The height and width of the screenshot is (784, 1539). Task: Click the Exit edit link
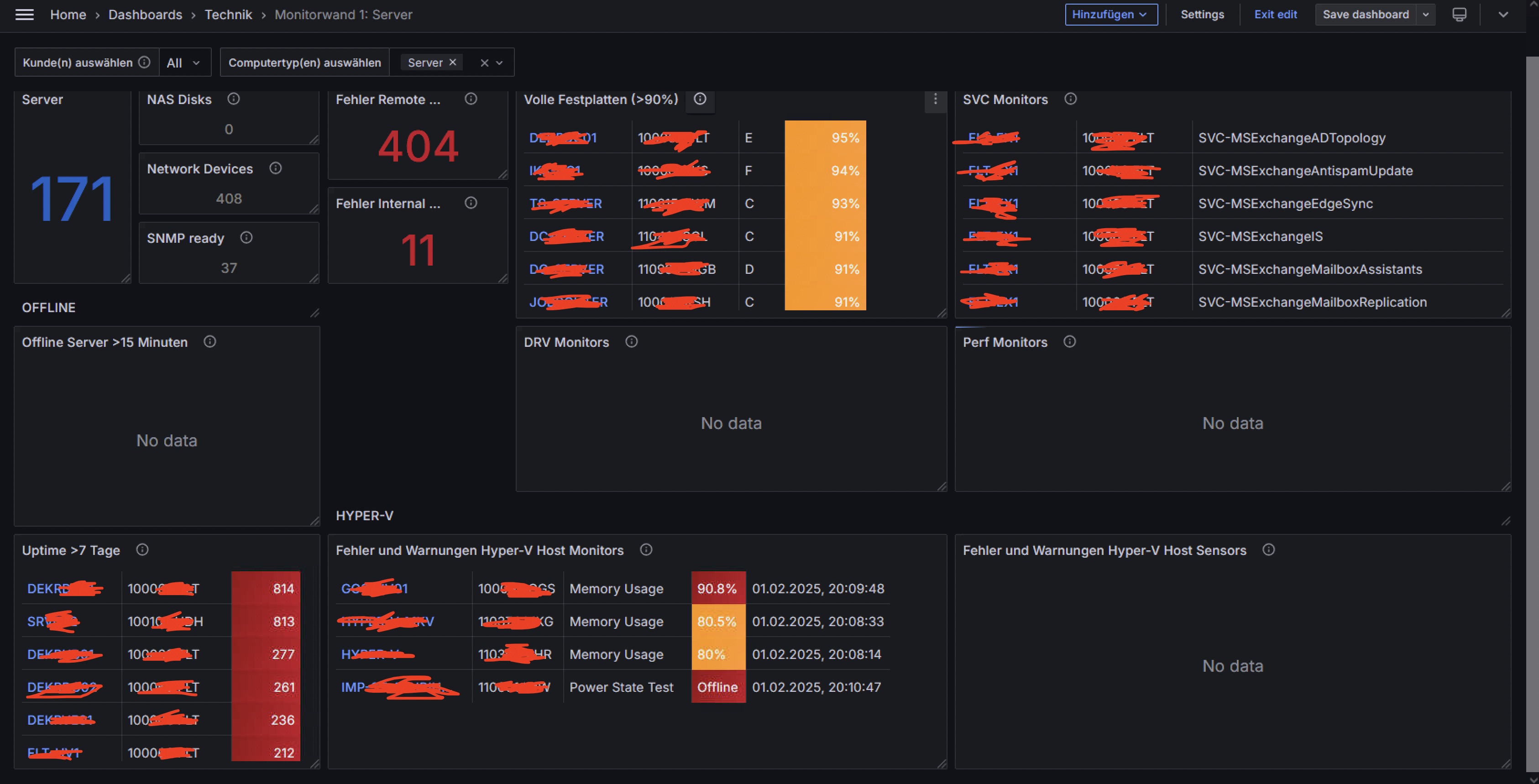tap(1275, 14)
